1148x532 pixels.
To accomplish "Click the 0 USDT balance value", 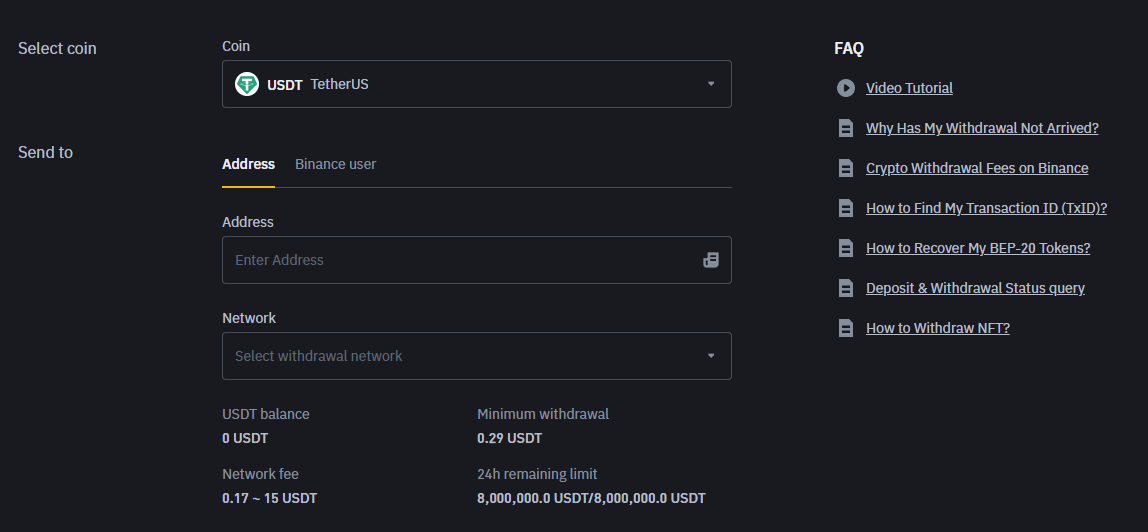I will click(x=245, y=438).
